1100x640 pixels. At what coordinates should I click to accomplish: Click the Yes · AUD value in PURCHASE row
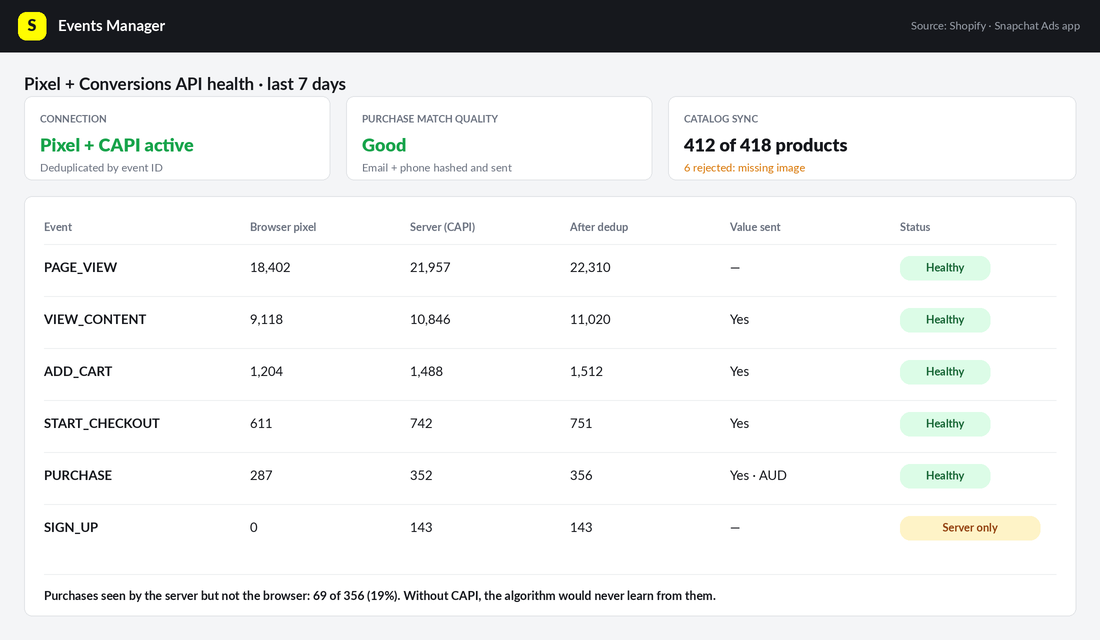[x=758, y=475]
